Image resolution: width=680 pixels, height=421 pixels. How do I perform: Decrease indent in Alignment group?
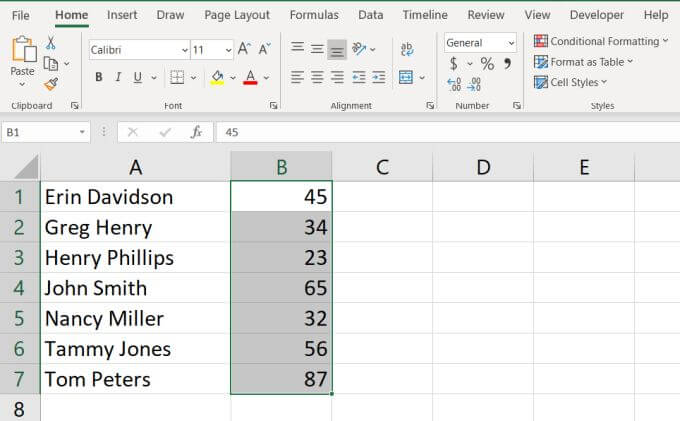click(359, 77)
